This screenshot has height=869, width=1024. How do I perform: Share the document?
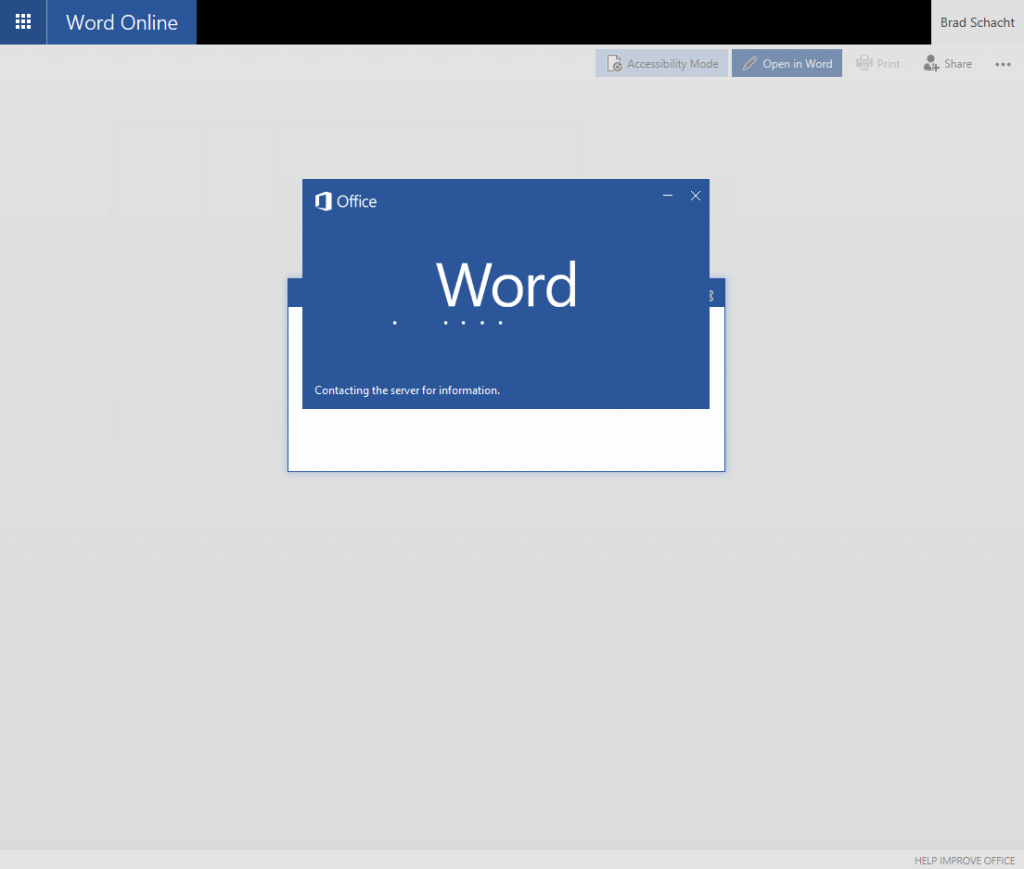948,63
